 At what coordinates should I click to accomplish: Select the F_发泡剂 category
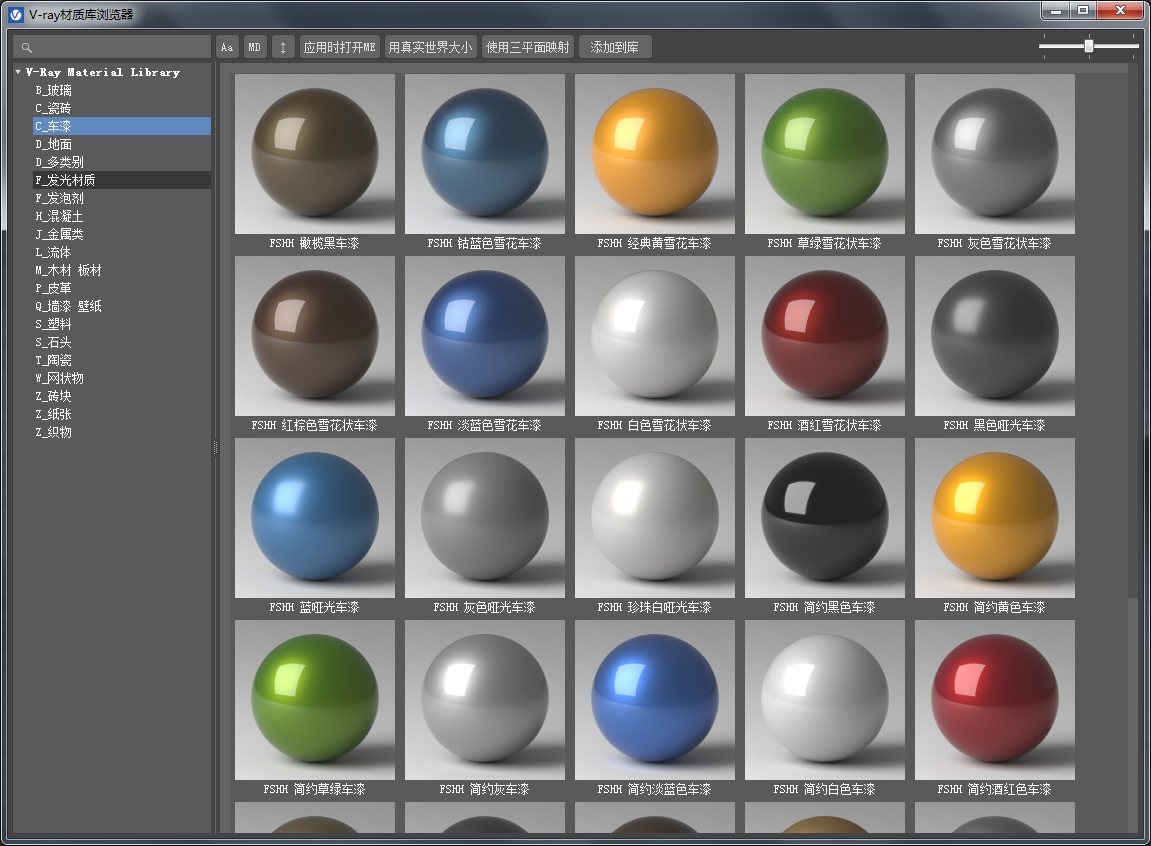pos(59,198)
